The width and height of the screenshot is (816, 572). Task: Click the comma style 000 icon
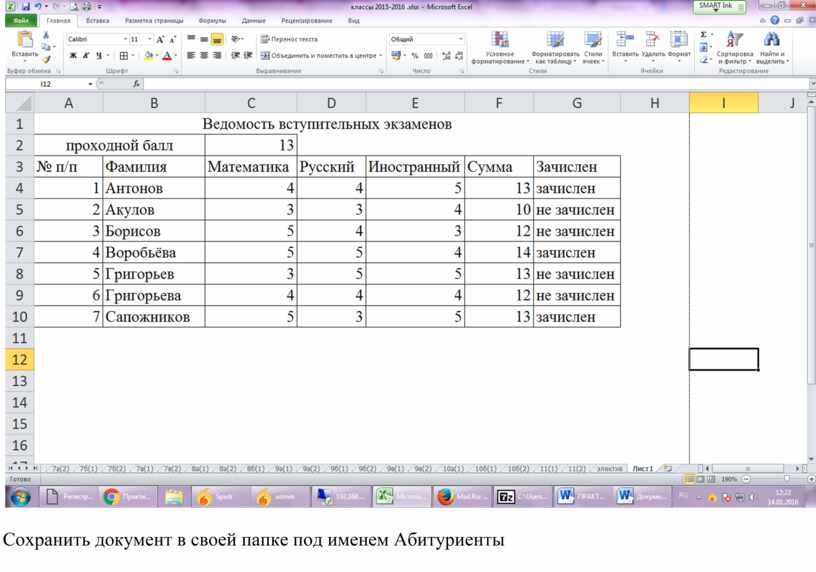(428, 55)
